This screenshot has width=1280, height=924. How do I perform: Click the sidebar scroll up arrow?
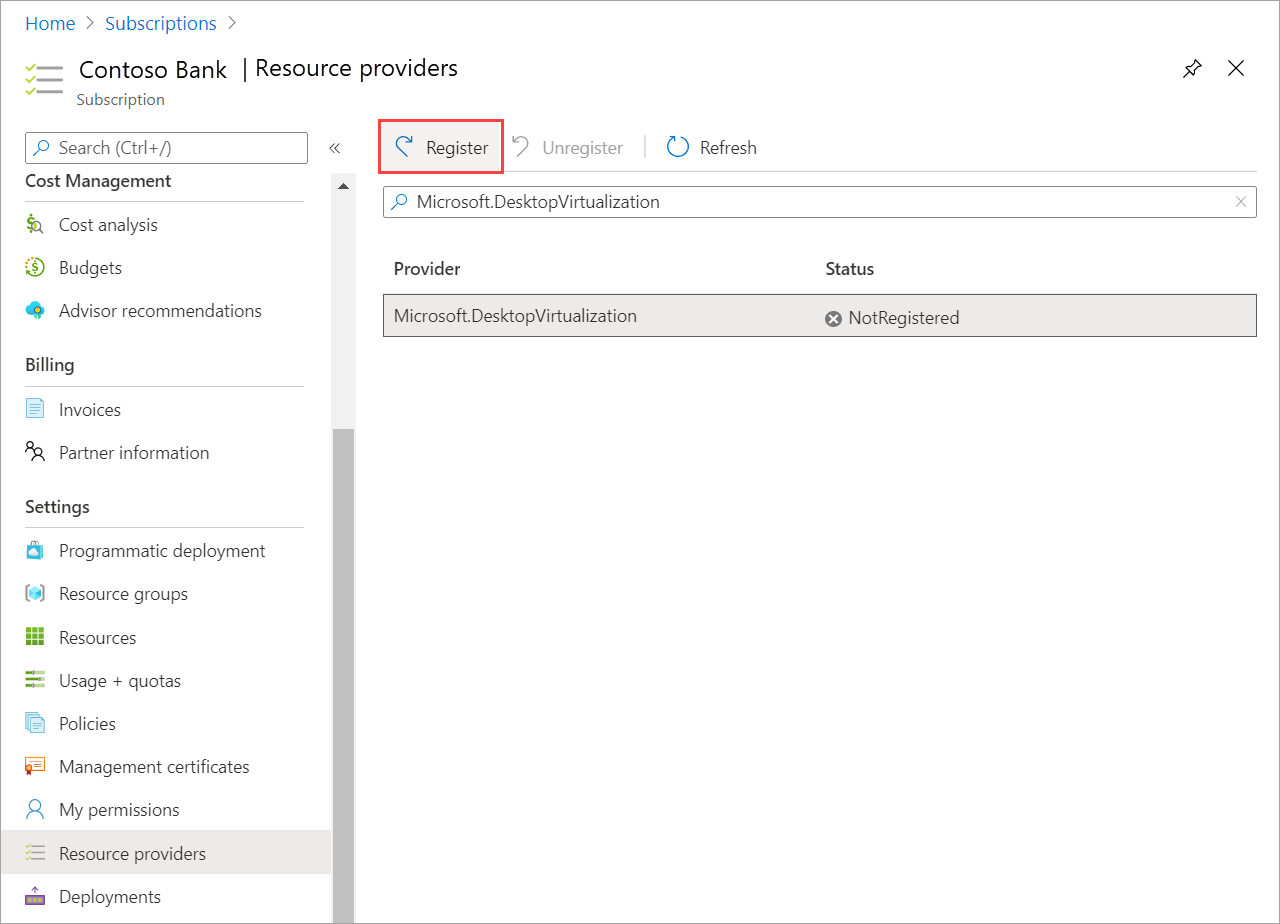coord(343,187)
